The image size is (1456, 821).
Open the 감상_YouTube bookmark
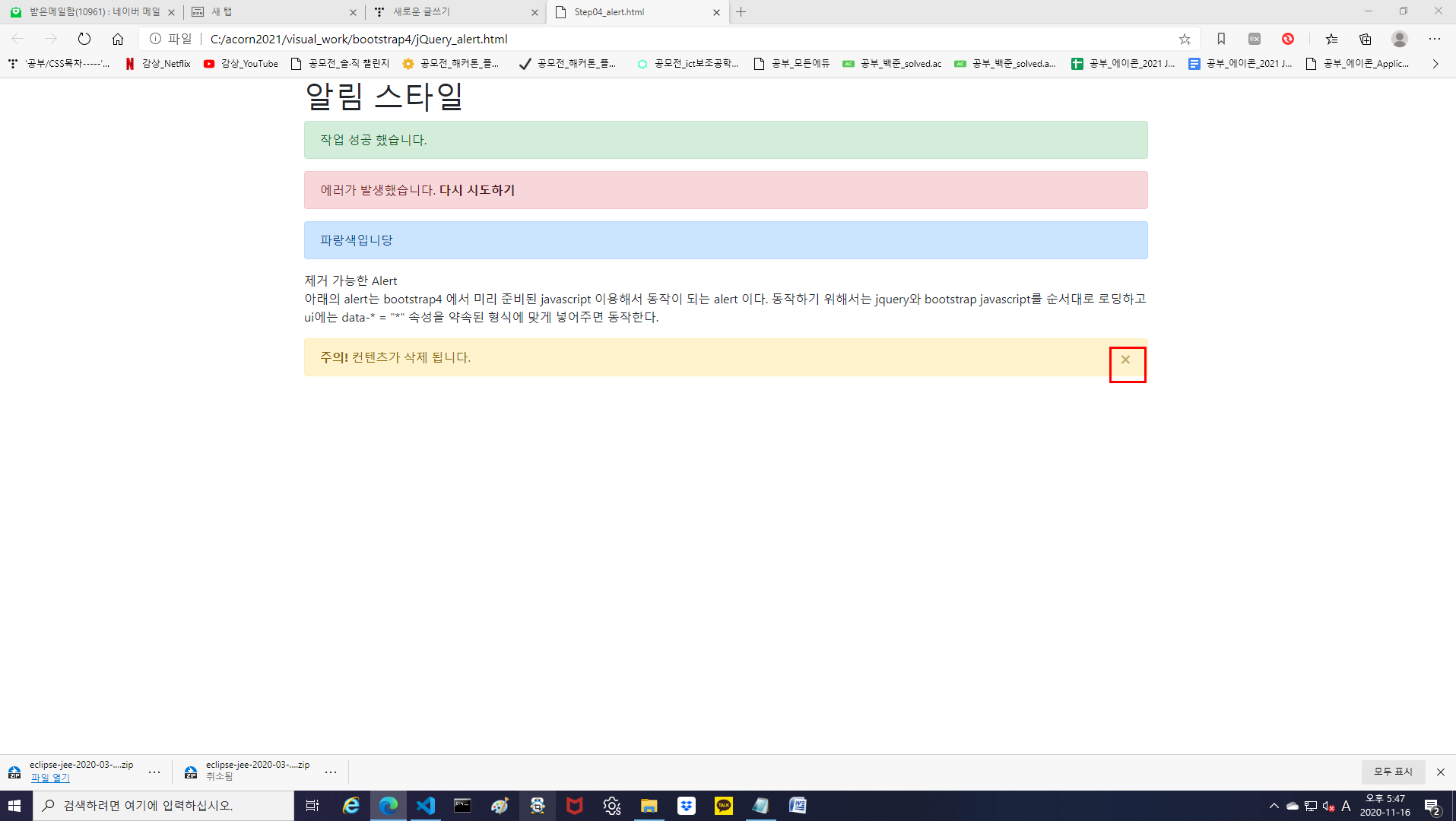pos(240,64)
